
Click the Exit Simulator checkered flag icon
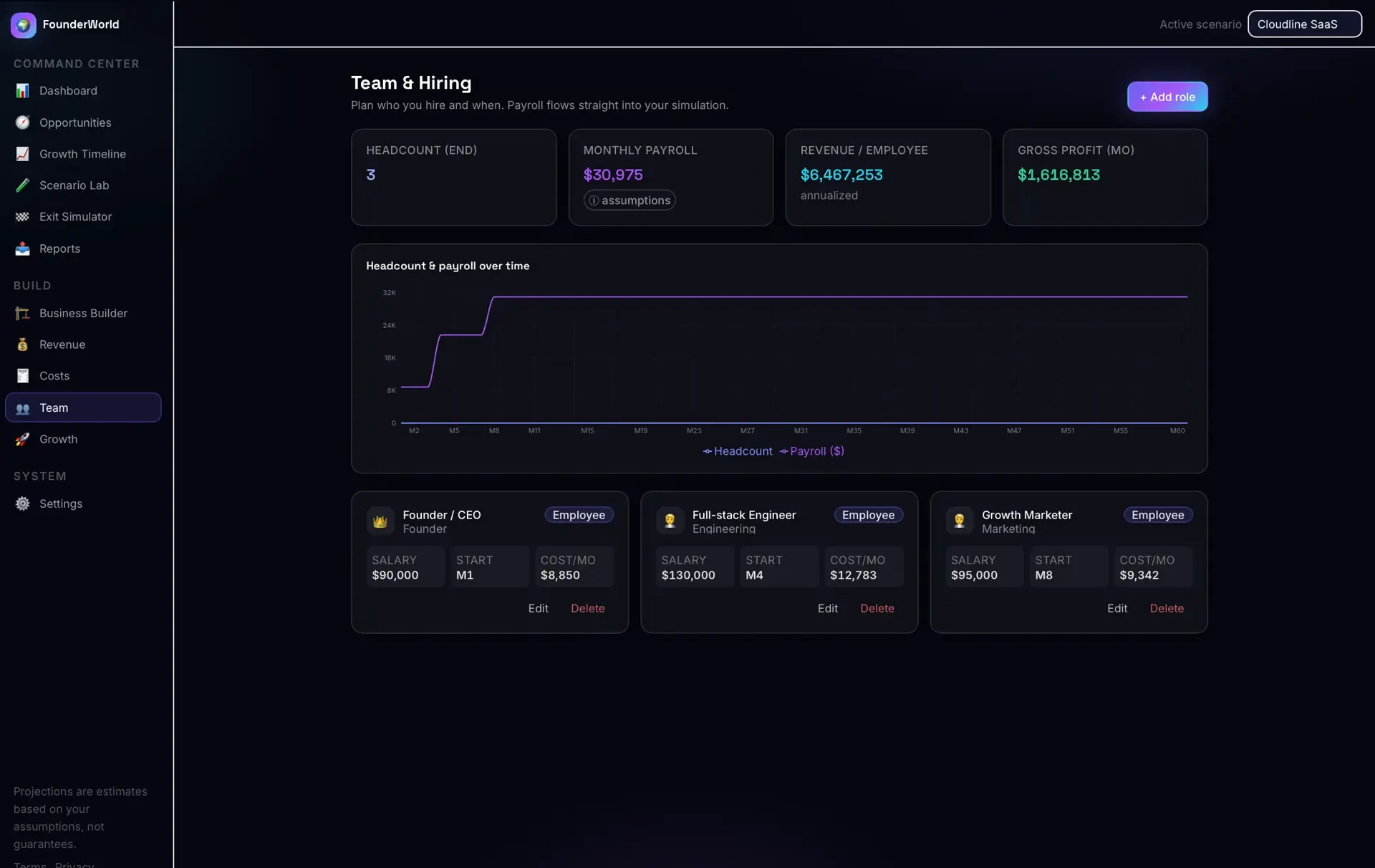pyautogui.click(x=23, y=217)
